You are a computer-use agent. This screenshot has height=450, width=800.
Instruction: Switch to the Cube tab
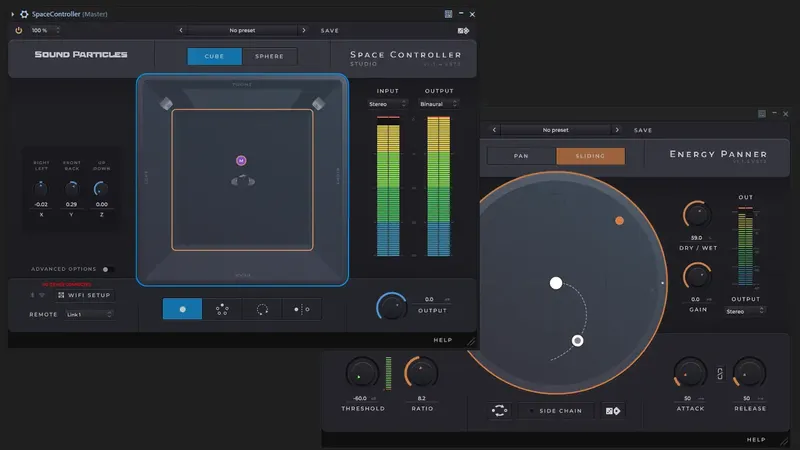tap(214, 56)
